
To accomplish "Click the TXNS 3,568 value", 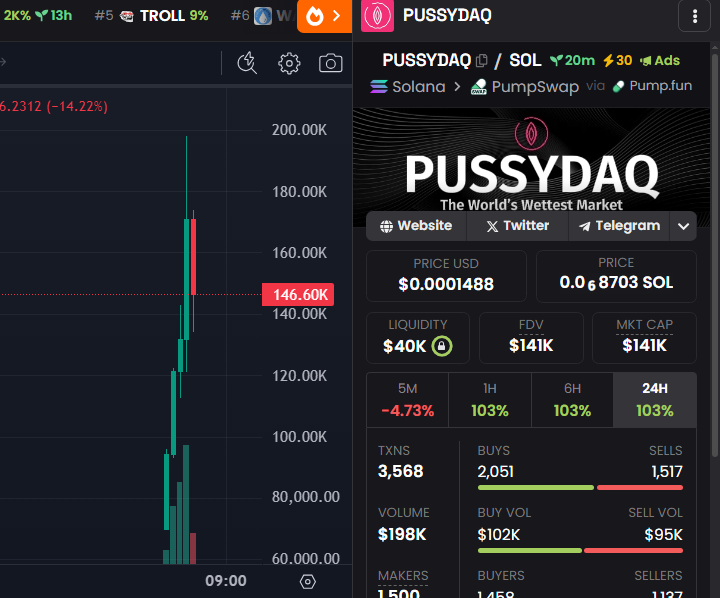I will click(400, 471).
